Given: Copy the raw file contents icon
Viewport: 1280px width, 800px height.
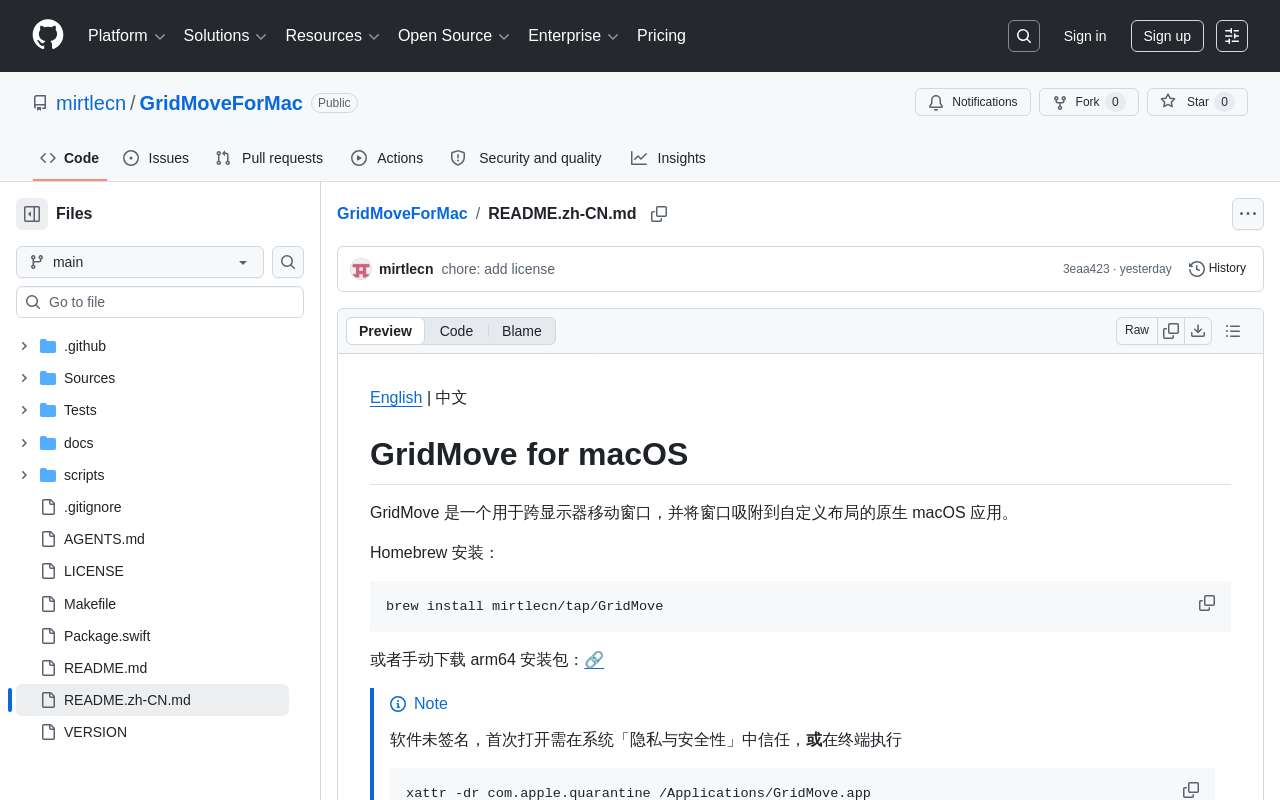Looking at the screenshot, I should pos(1171,330).
